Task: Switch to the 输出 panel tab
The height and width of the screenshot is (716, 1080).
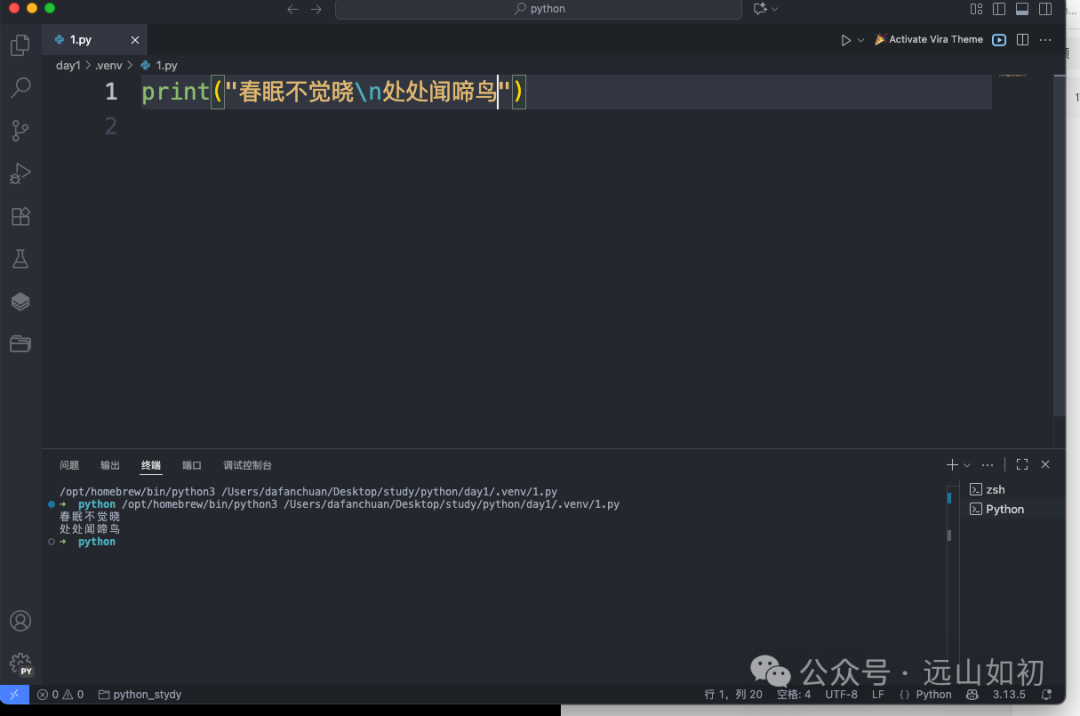Action: click(110, 465)
